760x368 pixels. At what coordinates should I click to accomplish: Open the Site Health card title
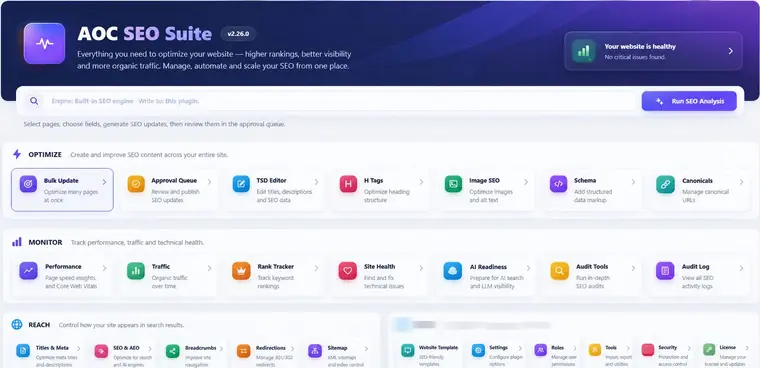(x=380, y=267)
